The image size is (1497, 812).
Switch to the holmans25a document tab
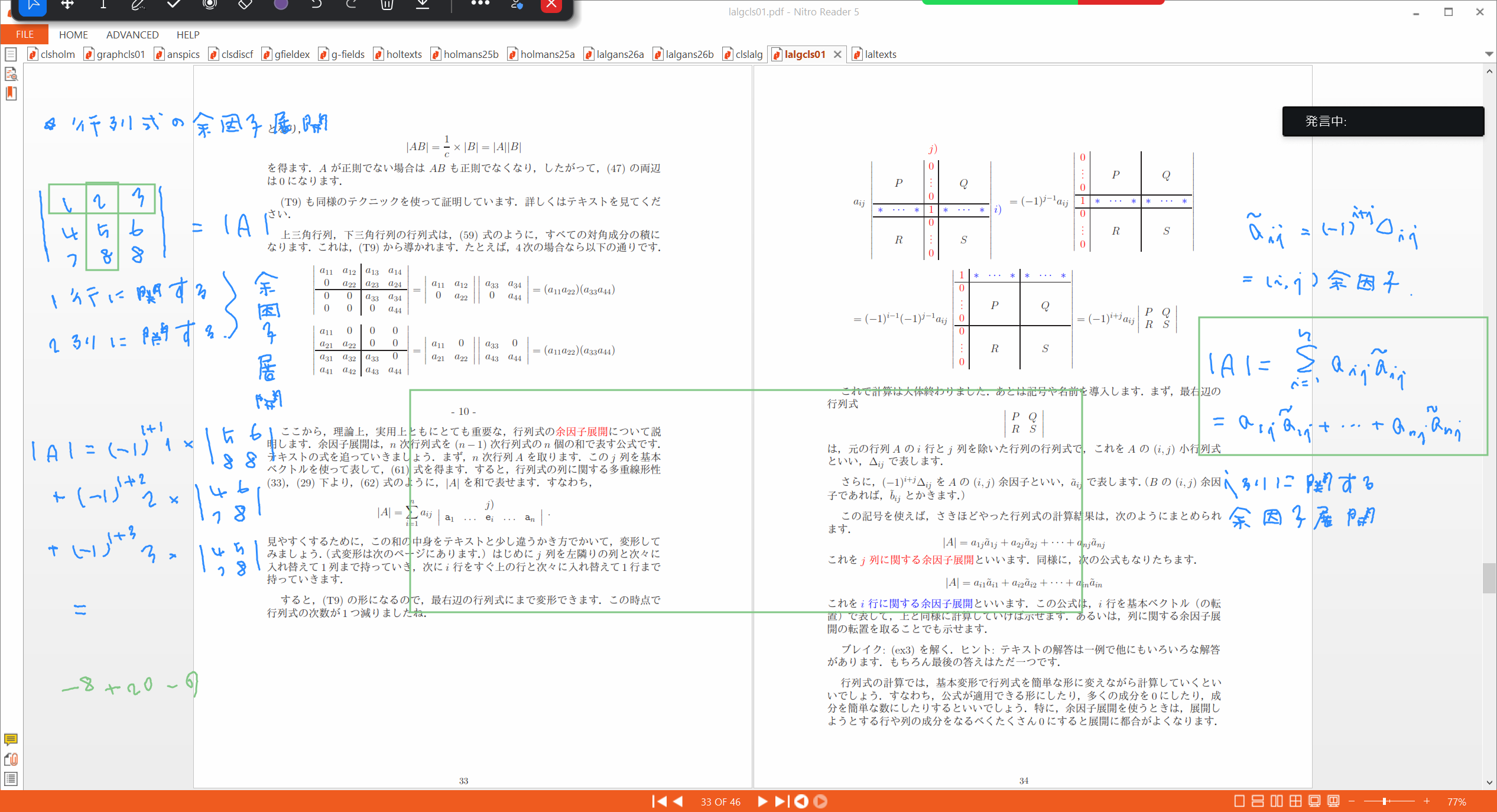pos(542,54)
